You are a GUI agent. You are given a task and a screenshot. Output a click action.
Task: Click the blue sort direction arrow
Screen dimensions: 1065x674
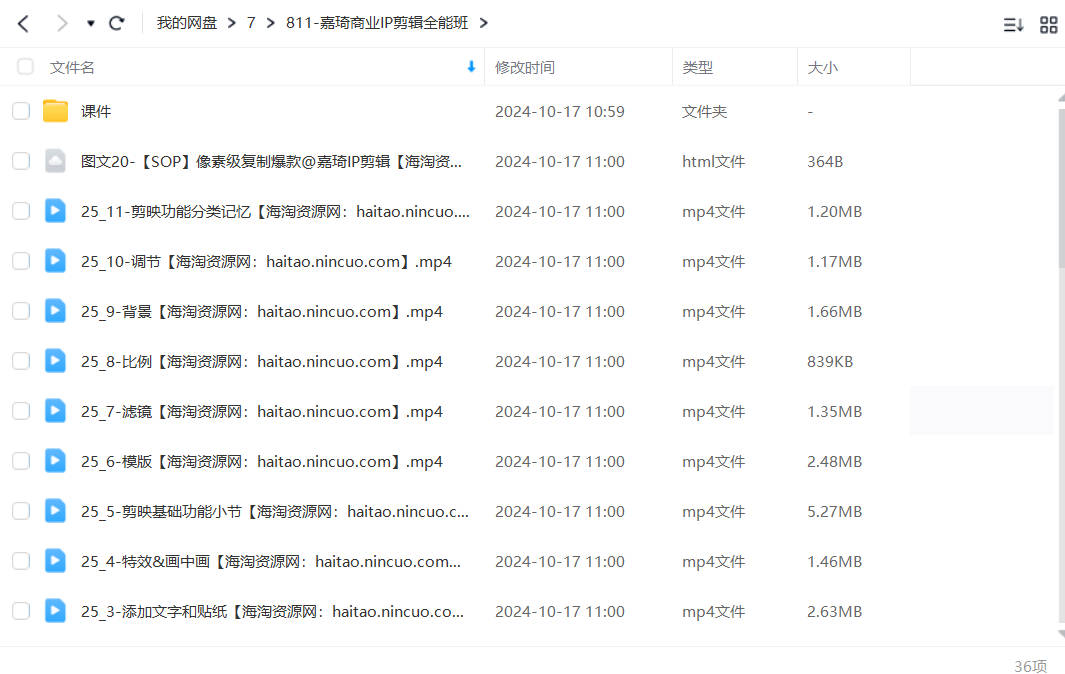(x=471, y=67)
